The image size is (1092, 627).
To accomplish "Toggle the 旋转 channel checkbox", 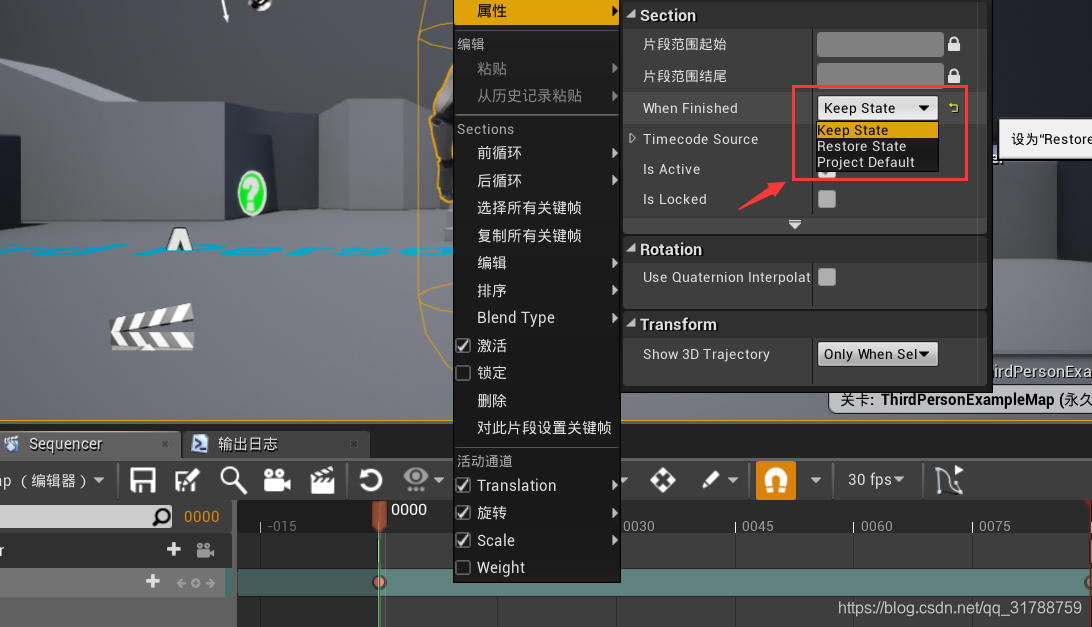I will 463,513.
